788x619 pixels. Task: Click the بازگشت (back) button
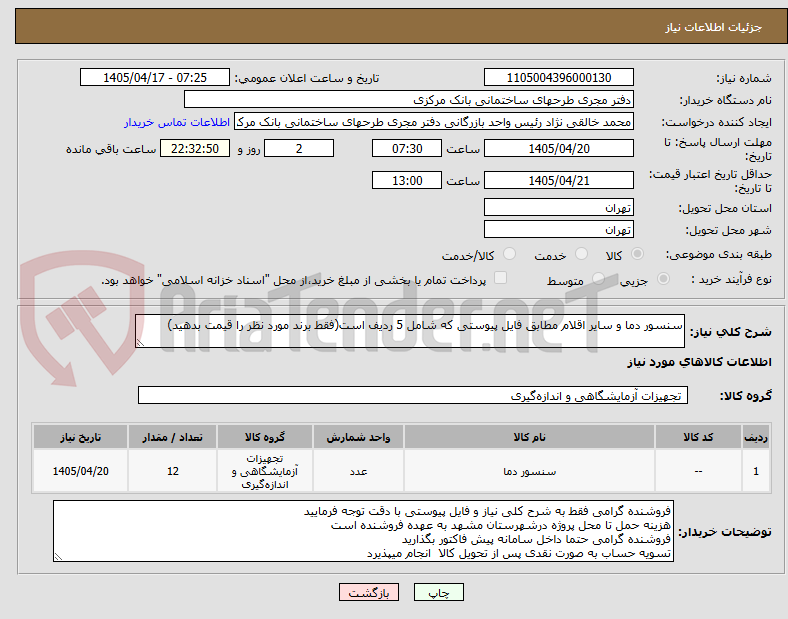tap(369, 592)
